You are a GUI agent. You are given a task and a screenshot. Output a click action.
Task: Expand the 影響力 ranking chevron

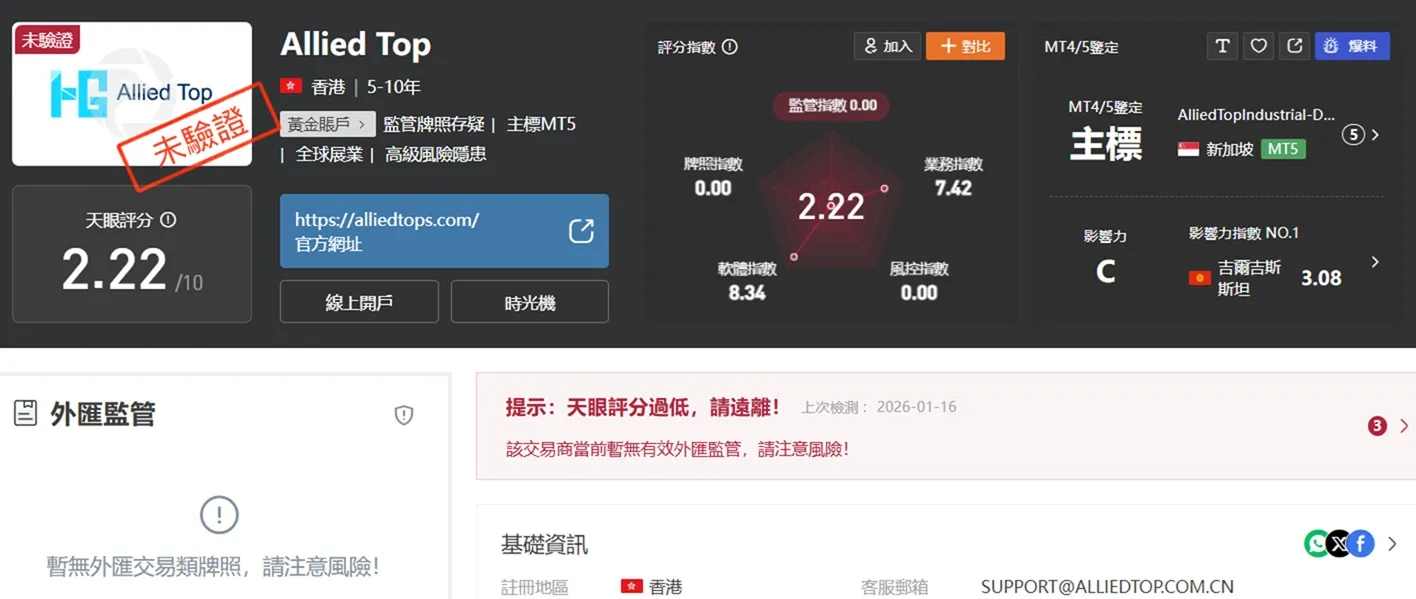[x=1376, y=262]
